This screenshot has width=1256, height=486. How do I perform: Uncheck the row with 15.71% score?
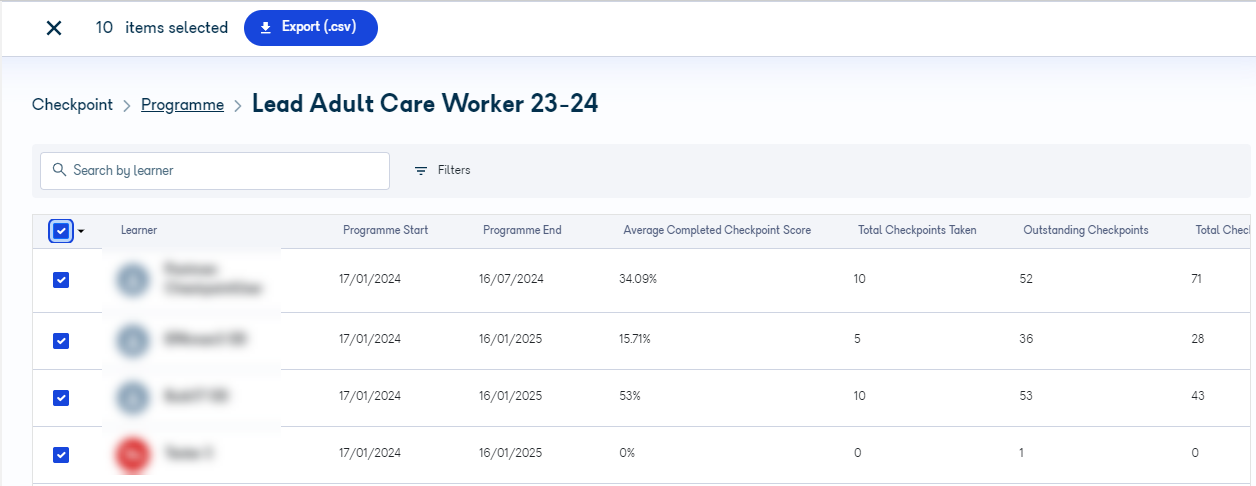[x=61, y=341]
